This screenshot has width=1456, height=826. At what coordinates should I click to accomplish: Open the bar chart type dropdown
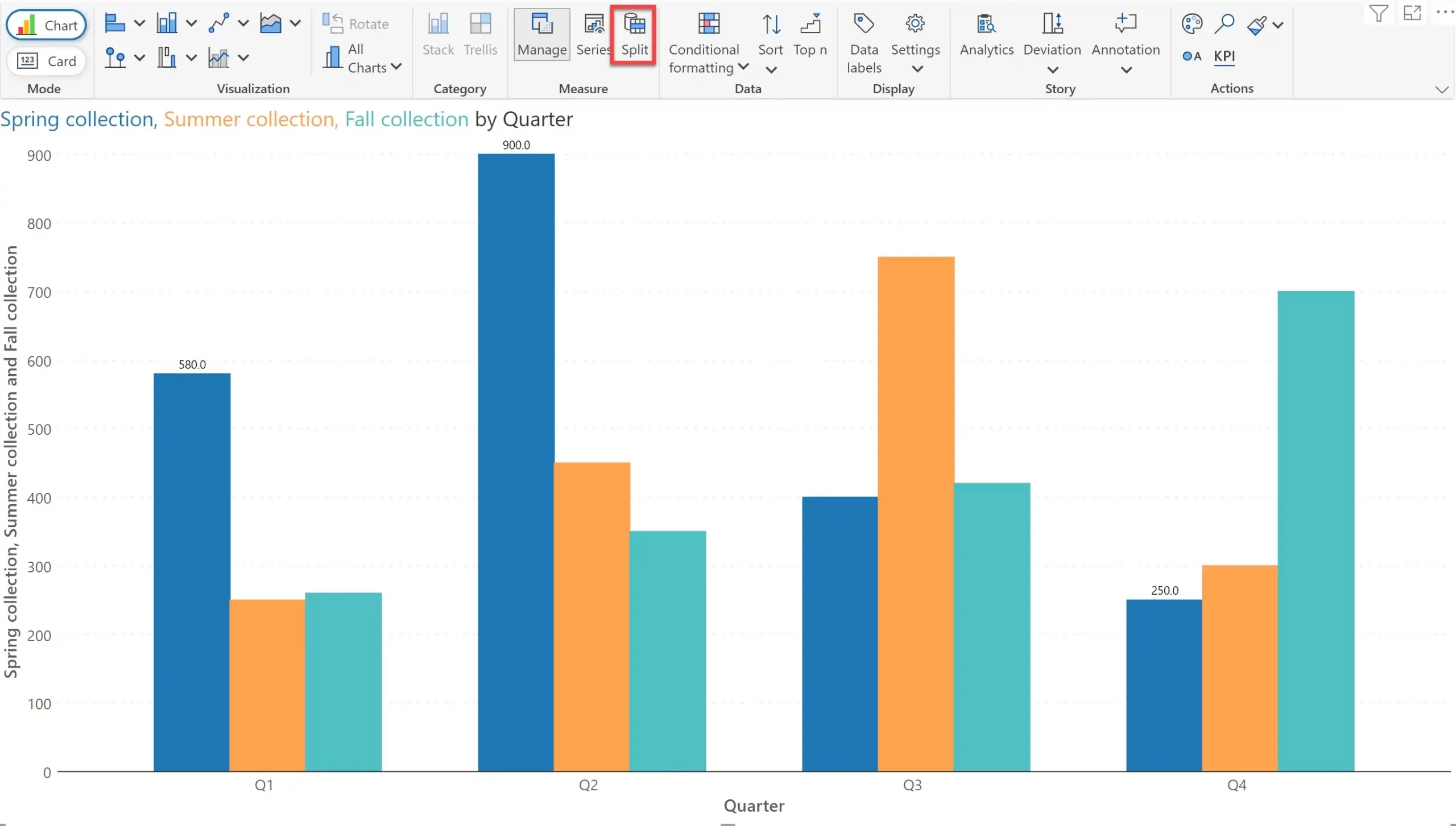click(139, 23)
